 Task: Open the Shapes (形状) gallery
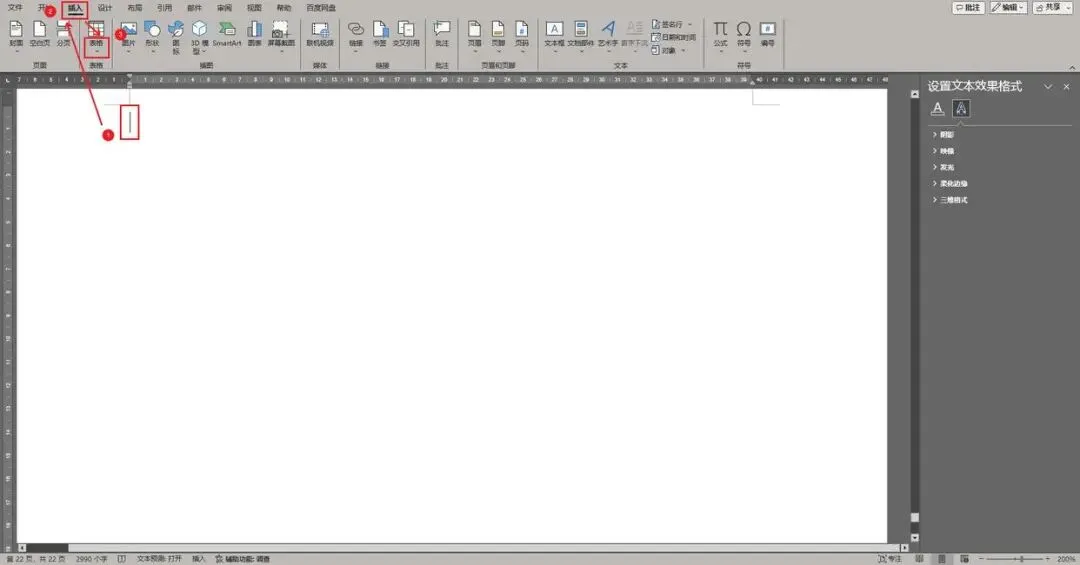pos(152,36)
